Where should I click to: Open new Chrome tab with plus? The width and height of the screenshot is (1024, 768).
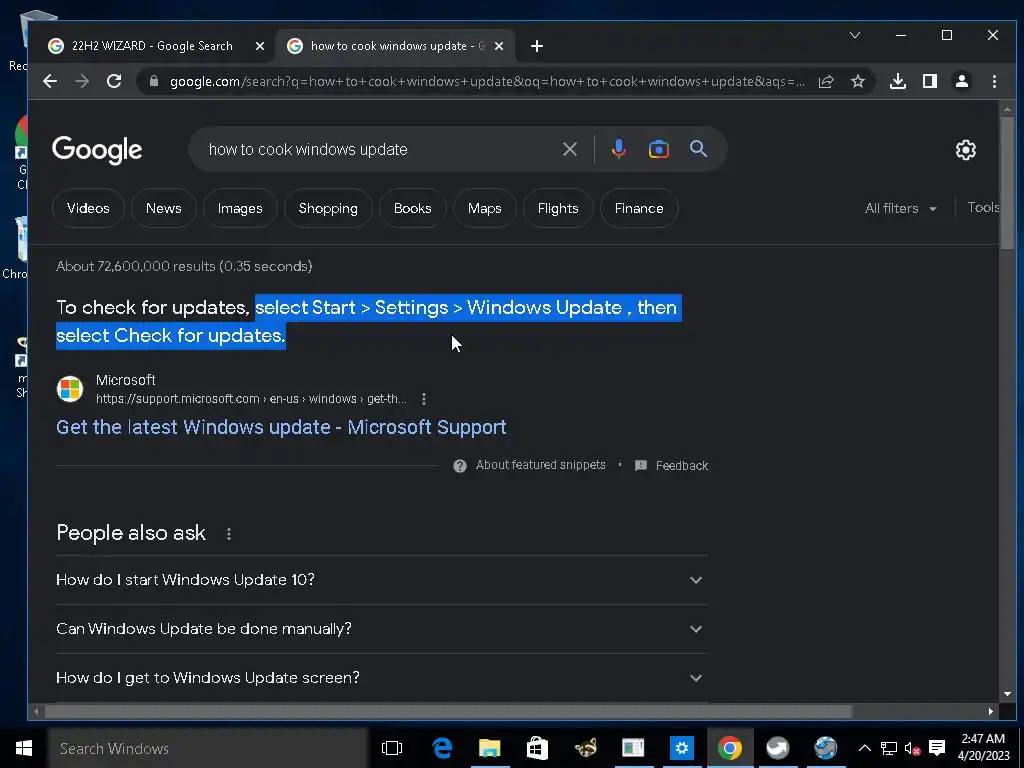pyautogui.click(x=537, y=46)
